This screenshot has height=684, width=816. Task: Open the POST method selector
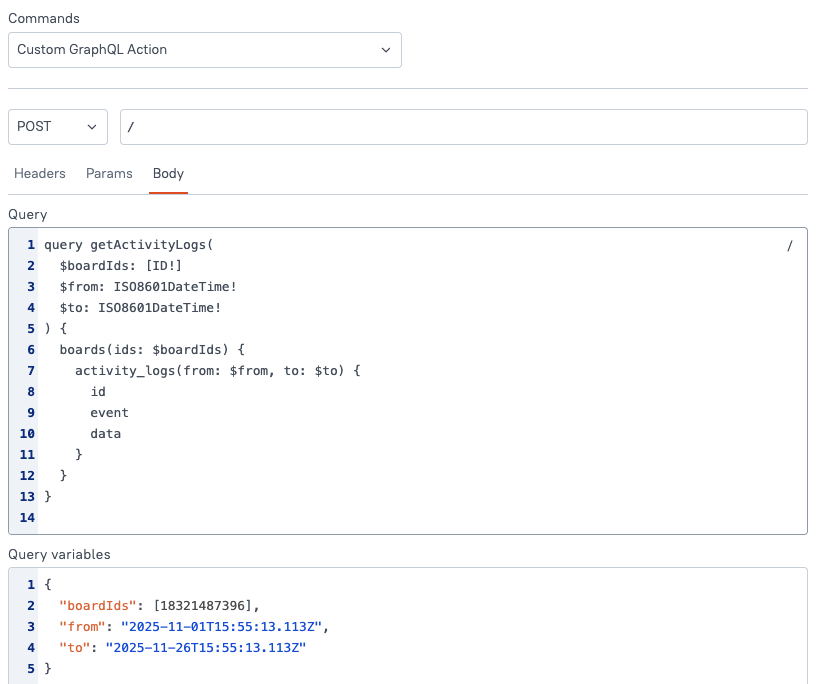[x=57, y=127]
